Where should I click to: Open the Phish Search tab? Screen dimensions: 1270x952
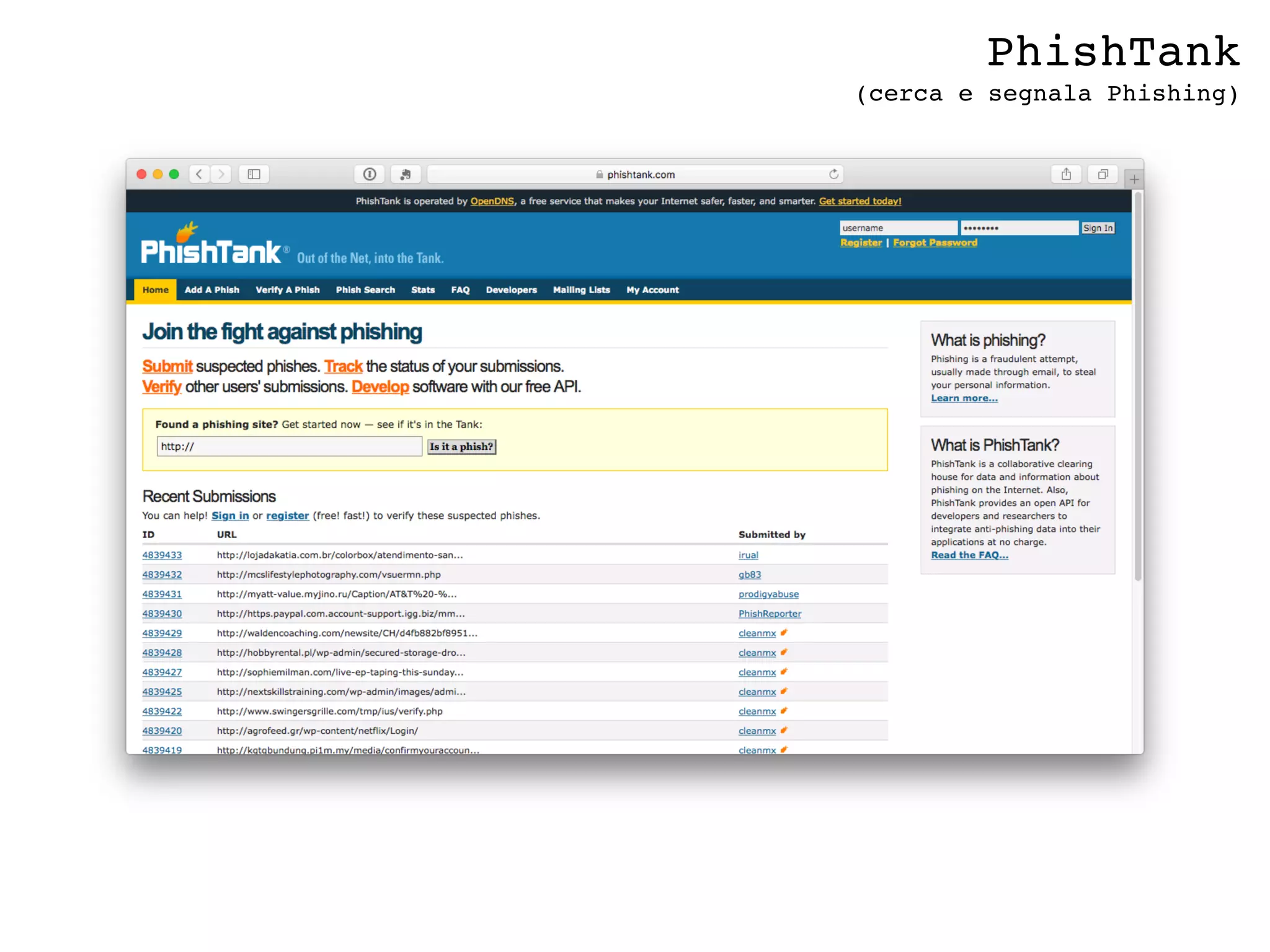(x=365, y=289)
